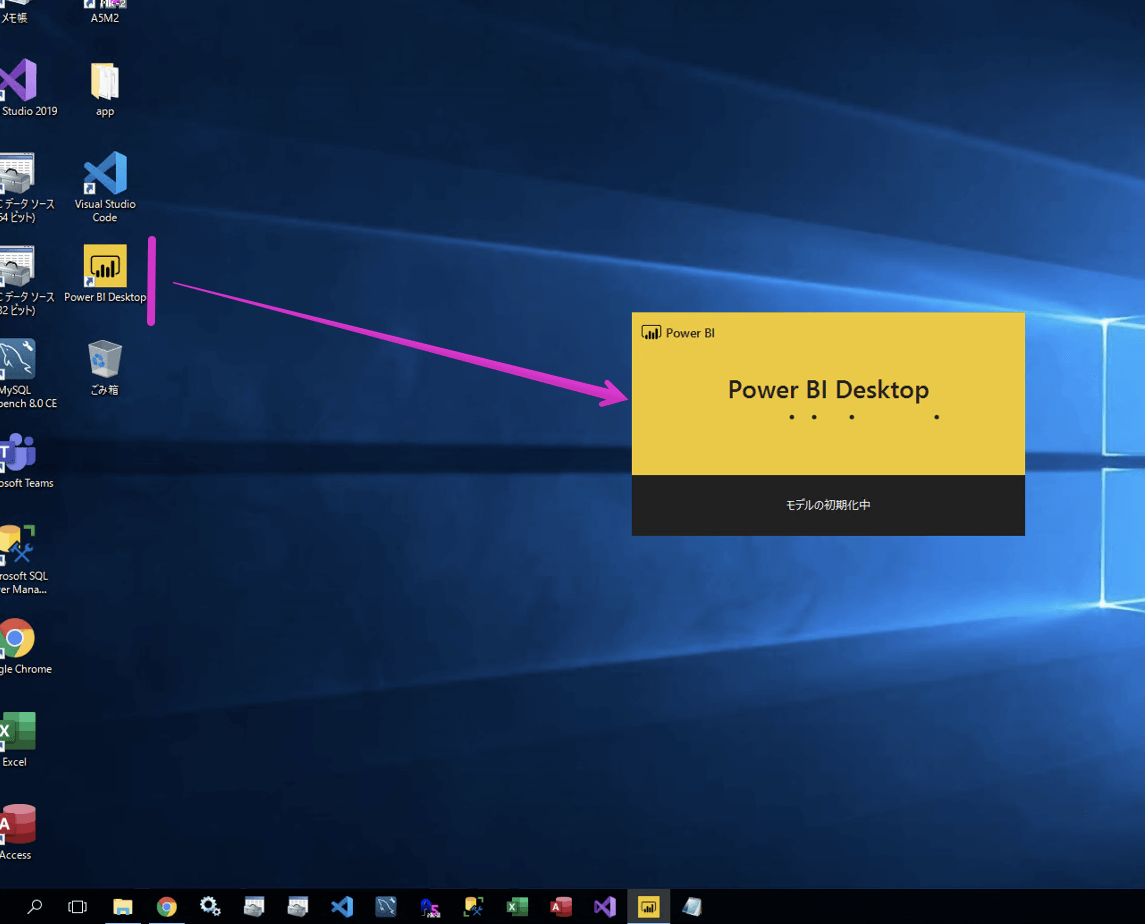1145x924 pixels.
Task: Click the 'Power BI Desktop' splash title
Action: [x=828, y=389]
